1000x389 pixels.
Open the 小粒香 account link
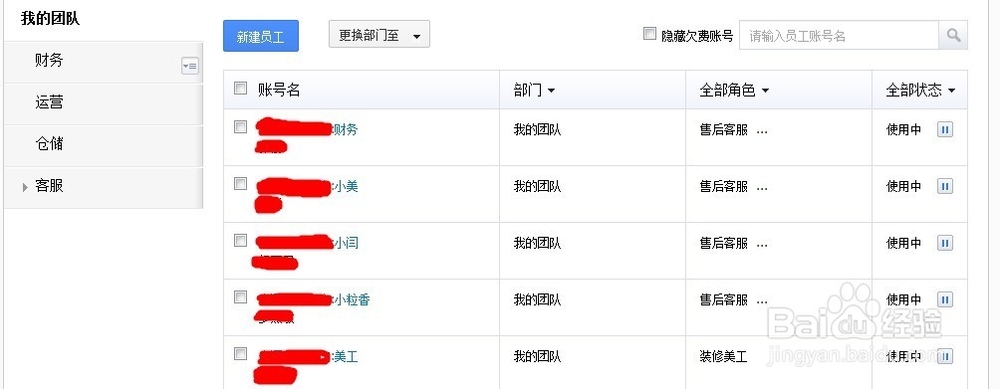tap(351, 300)
